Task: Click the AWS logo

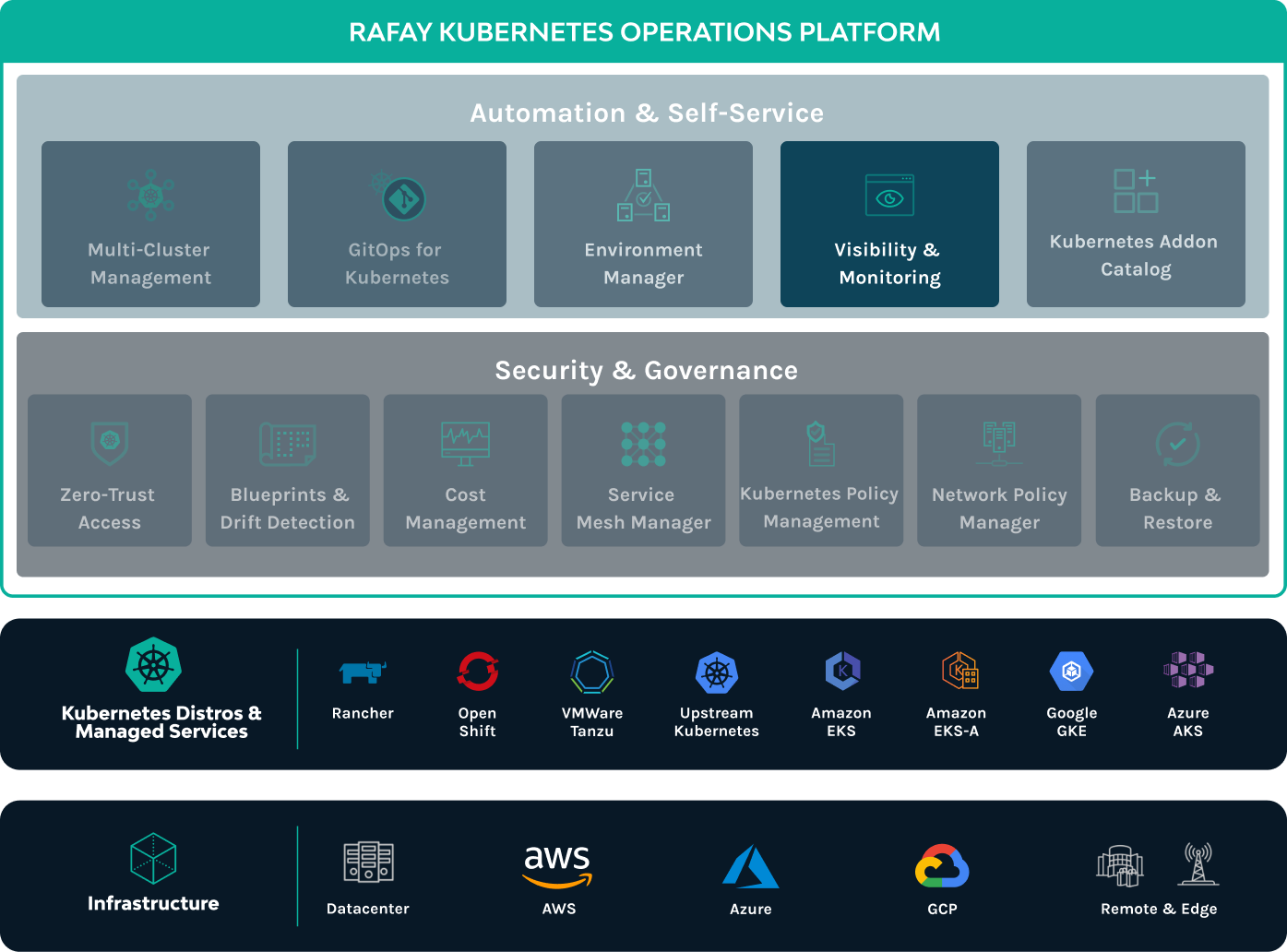Action: click(557, 866)
